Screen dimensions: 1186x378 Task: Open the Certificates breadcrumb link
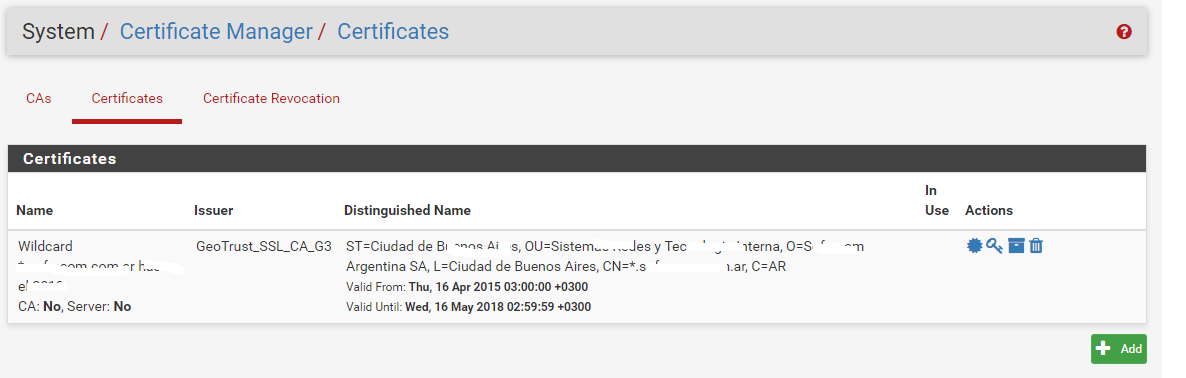(393, 32)
